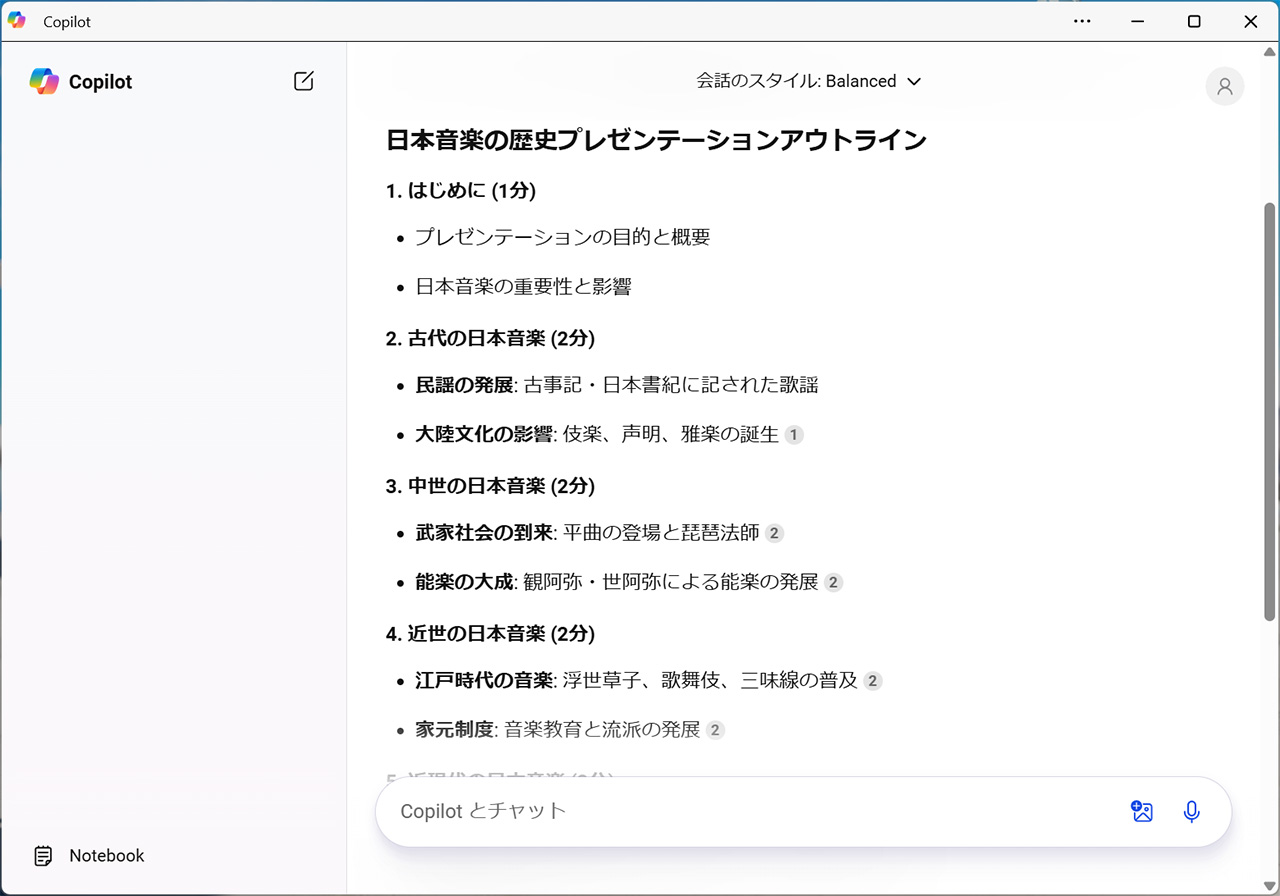Start a new chat with compose icon
This screenshot has width=1280, height=896.
(x=304, y=81)
